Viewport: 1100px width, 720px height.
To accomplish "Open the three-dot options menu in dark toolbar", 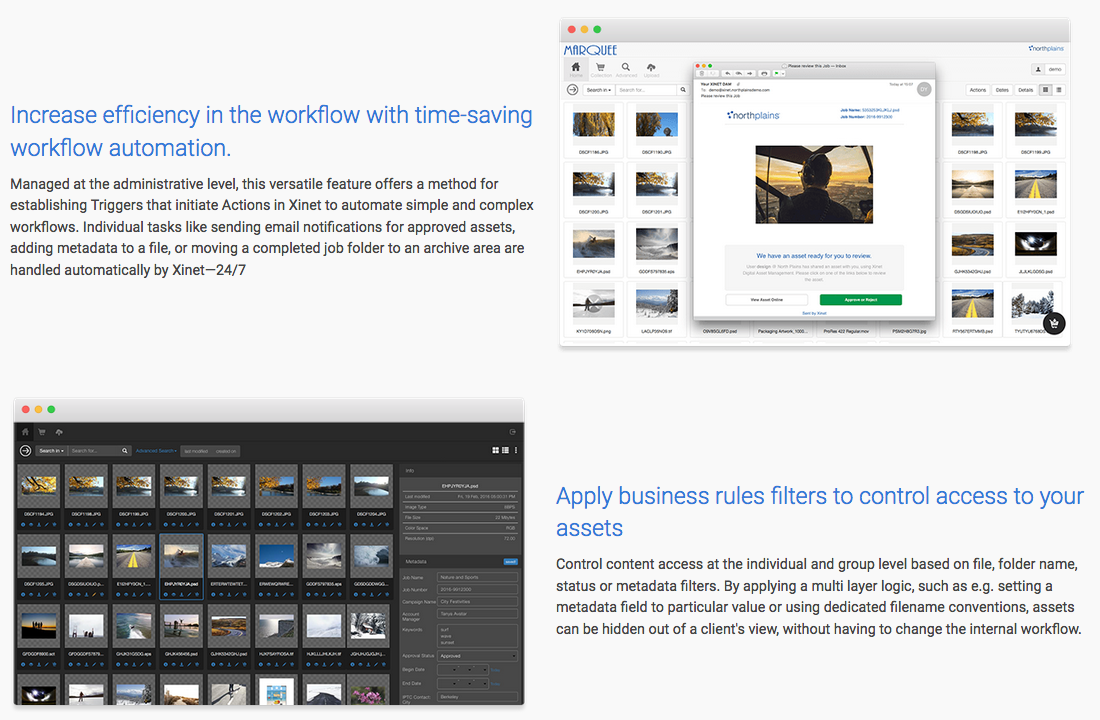I will click(516, 451).
